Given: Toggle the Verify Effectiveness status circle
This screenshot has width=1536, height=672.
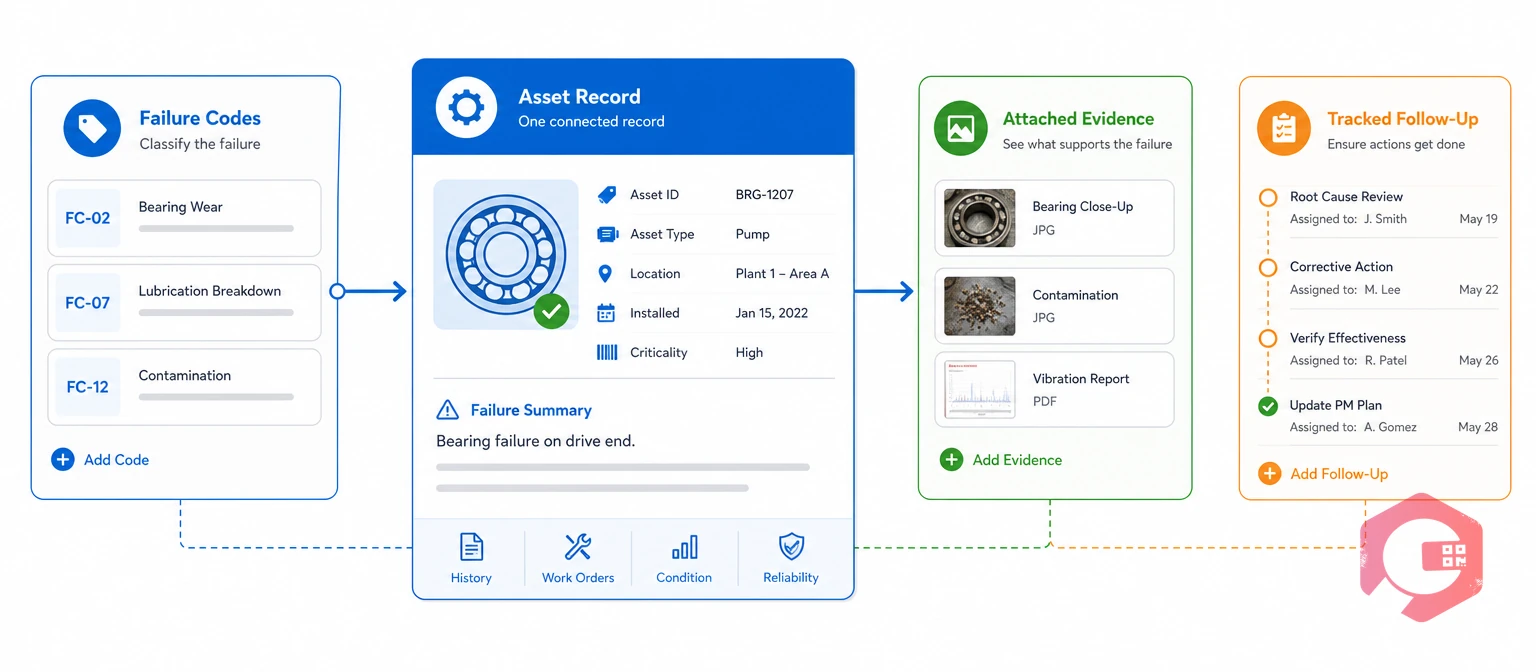Looking at the screenshot, I should coord(1268,338).
